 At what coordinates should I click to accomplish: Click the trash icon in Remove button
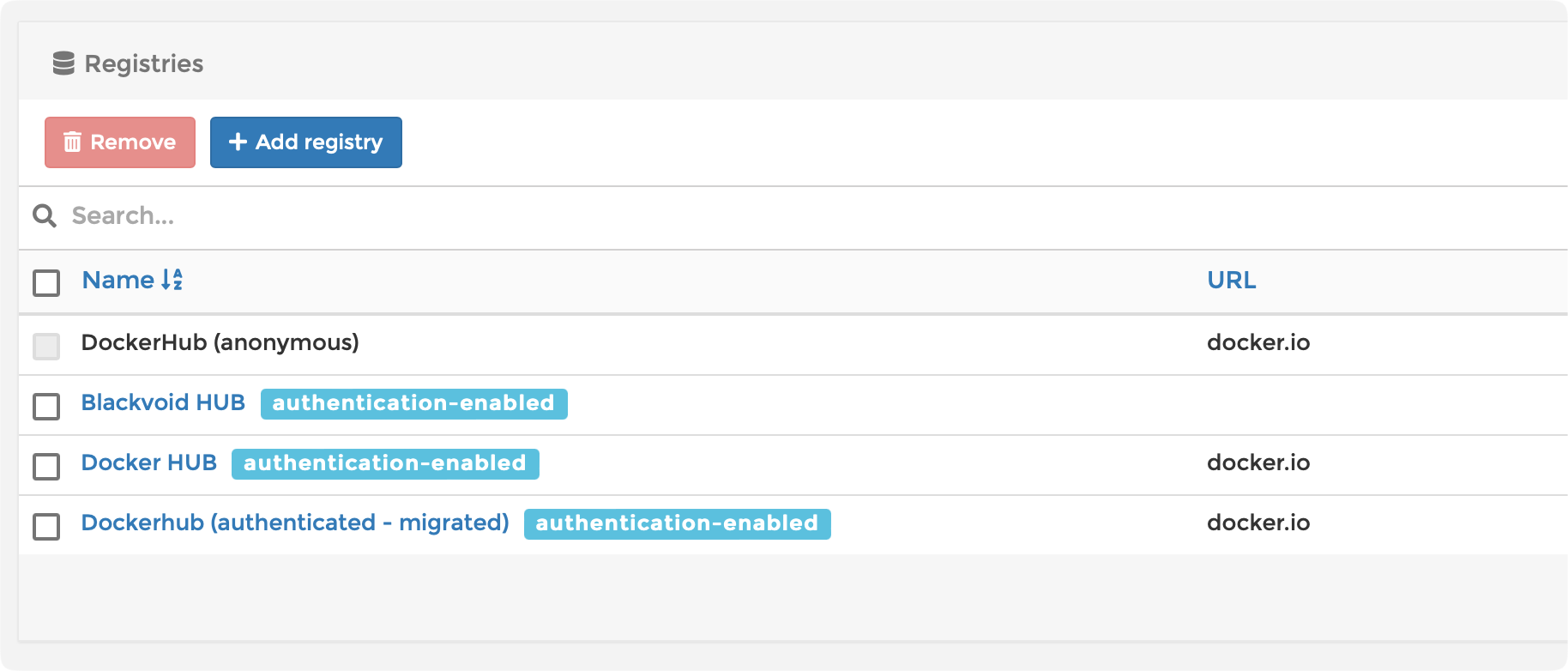pos(73,142)
